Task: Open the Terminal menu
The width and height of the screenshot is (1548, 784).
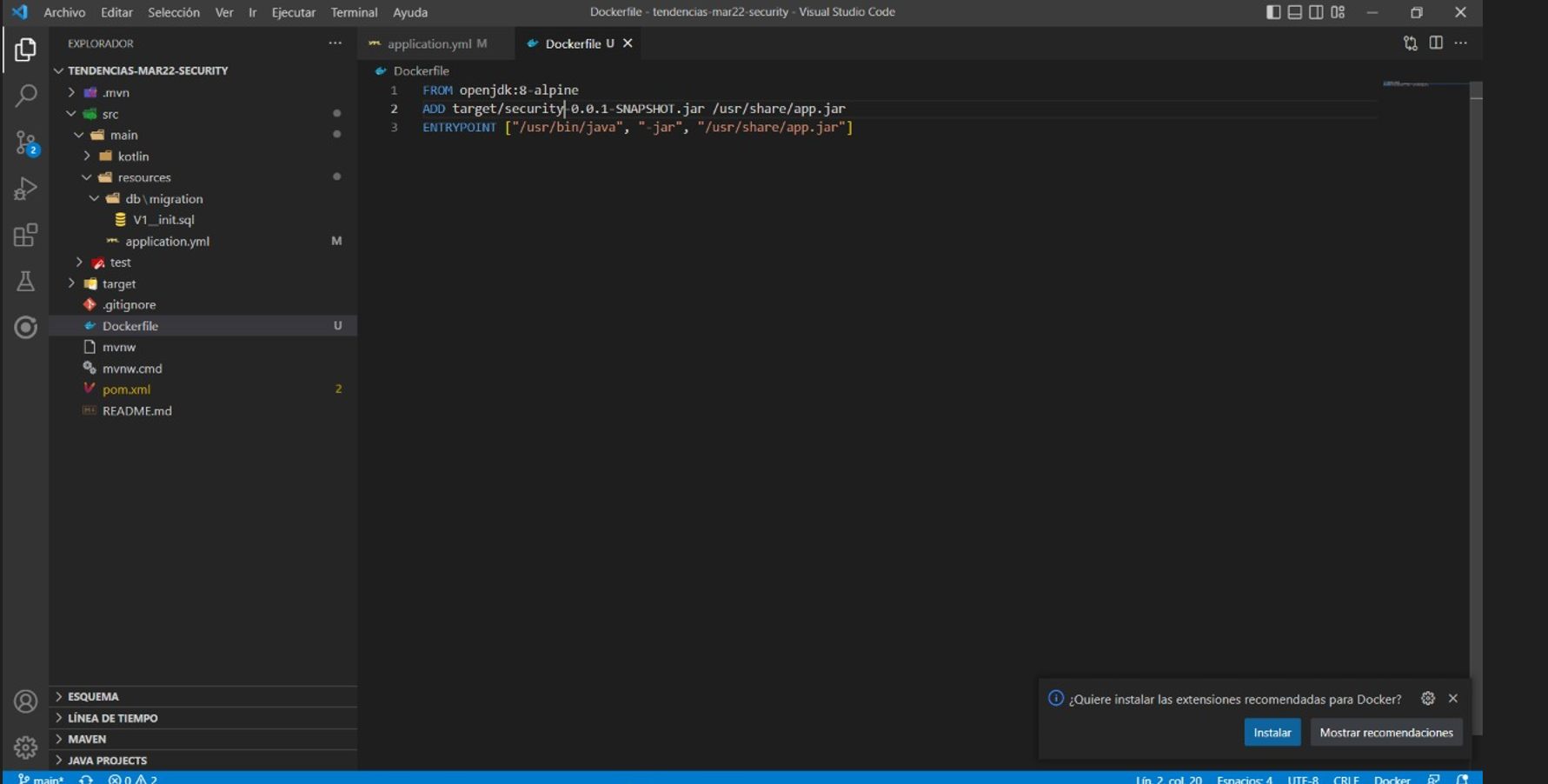Action: click(x=354, y=12)
